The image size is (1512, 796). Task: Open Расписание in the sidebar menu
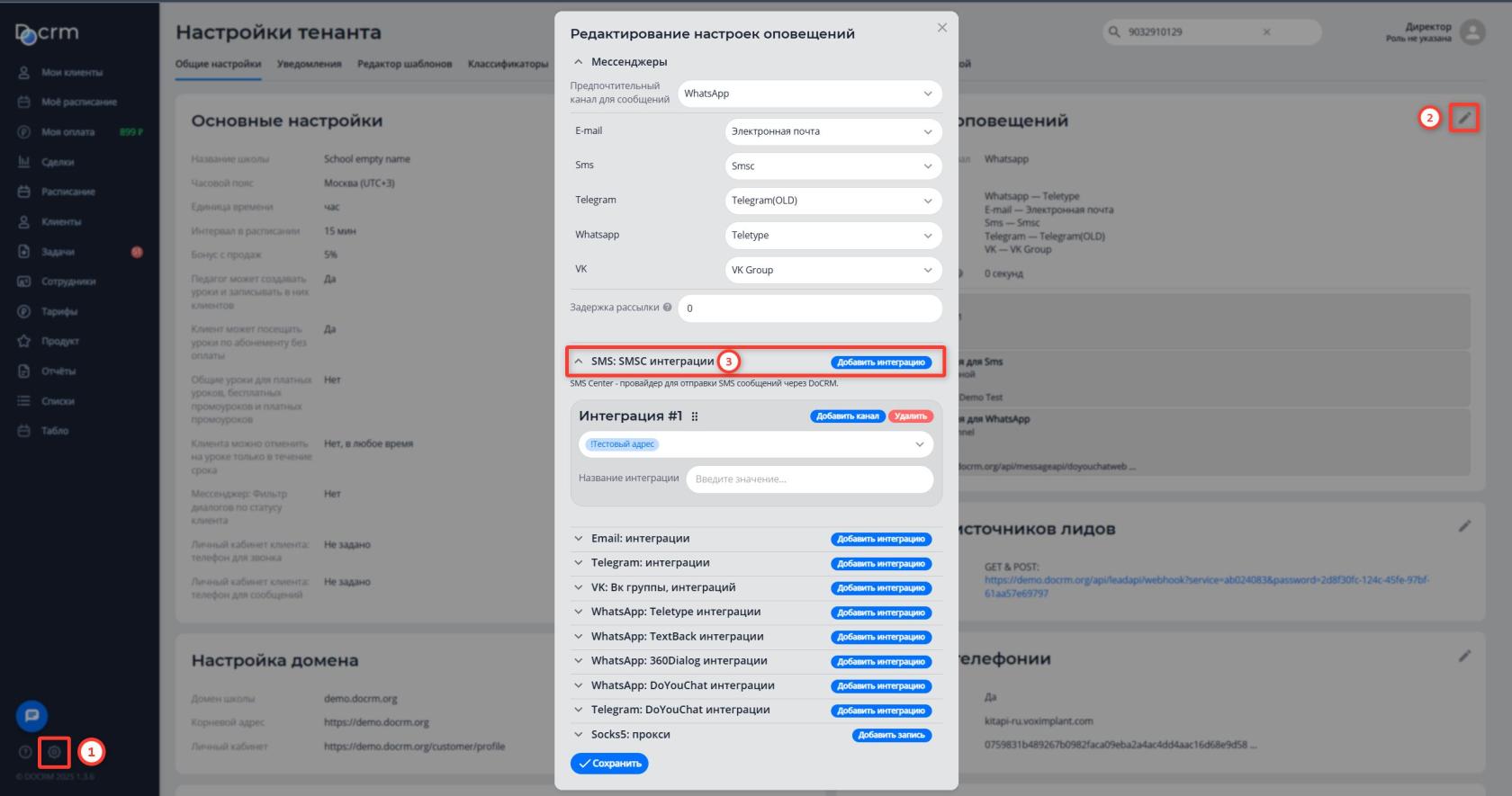[x=67, y=192]
